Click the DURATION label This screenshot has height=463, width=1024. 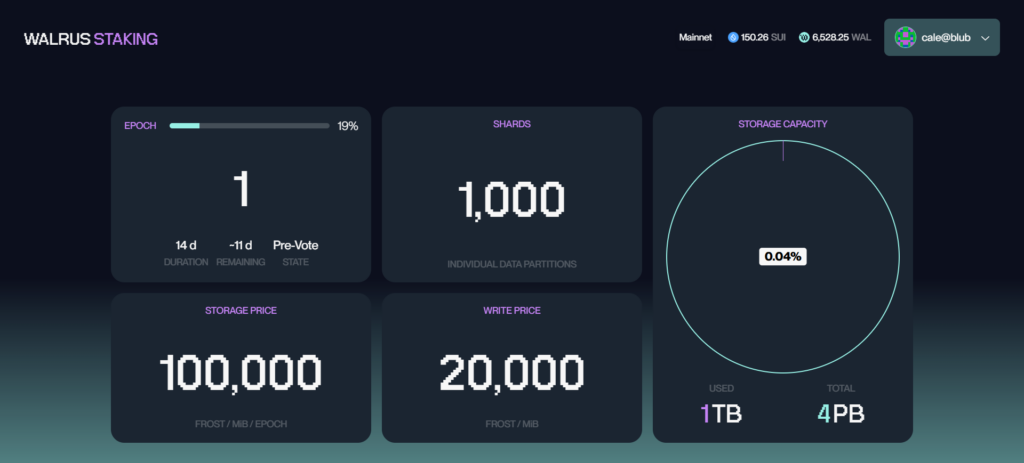click(186, 262)
